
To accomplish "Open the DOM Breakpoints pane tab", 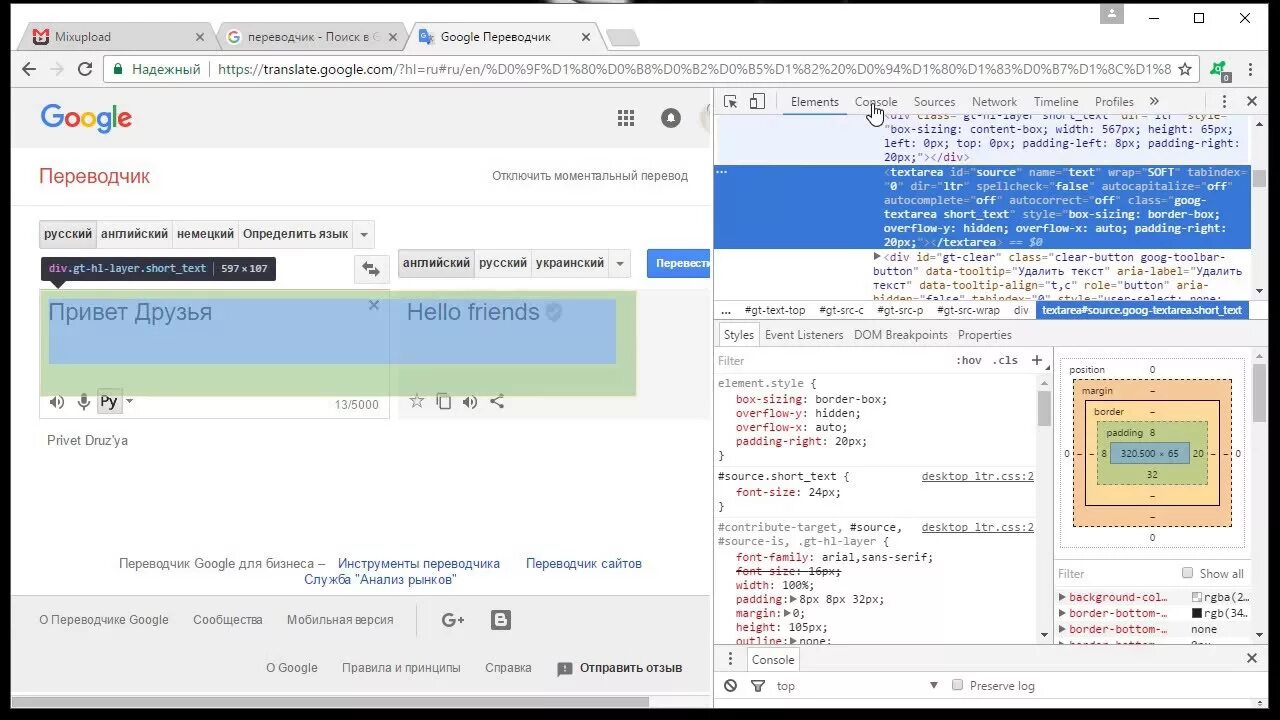I will point(900,335).
